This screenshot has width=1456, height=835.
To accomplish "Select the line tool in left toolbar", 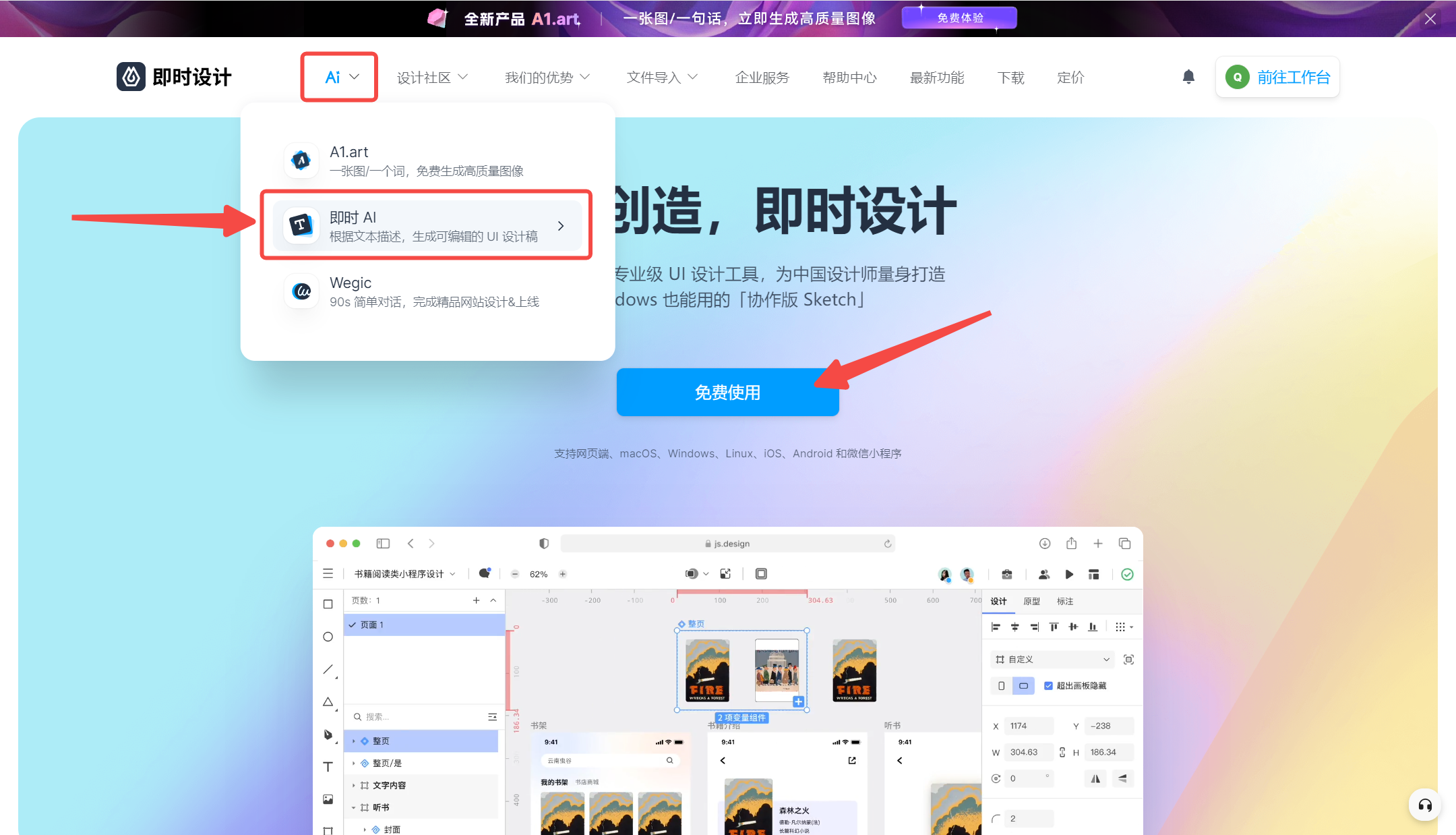I will click(328, 669).
